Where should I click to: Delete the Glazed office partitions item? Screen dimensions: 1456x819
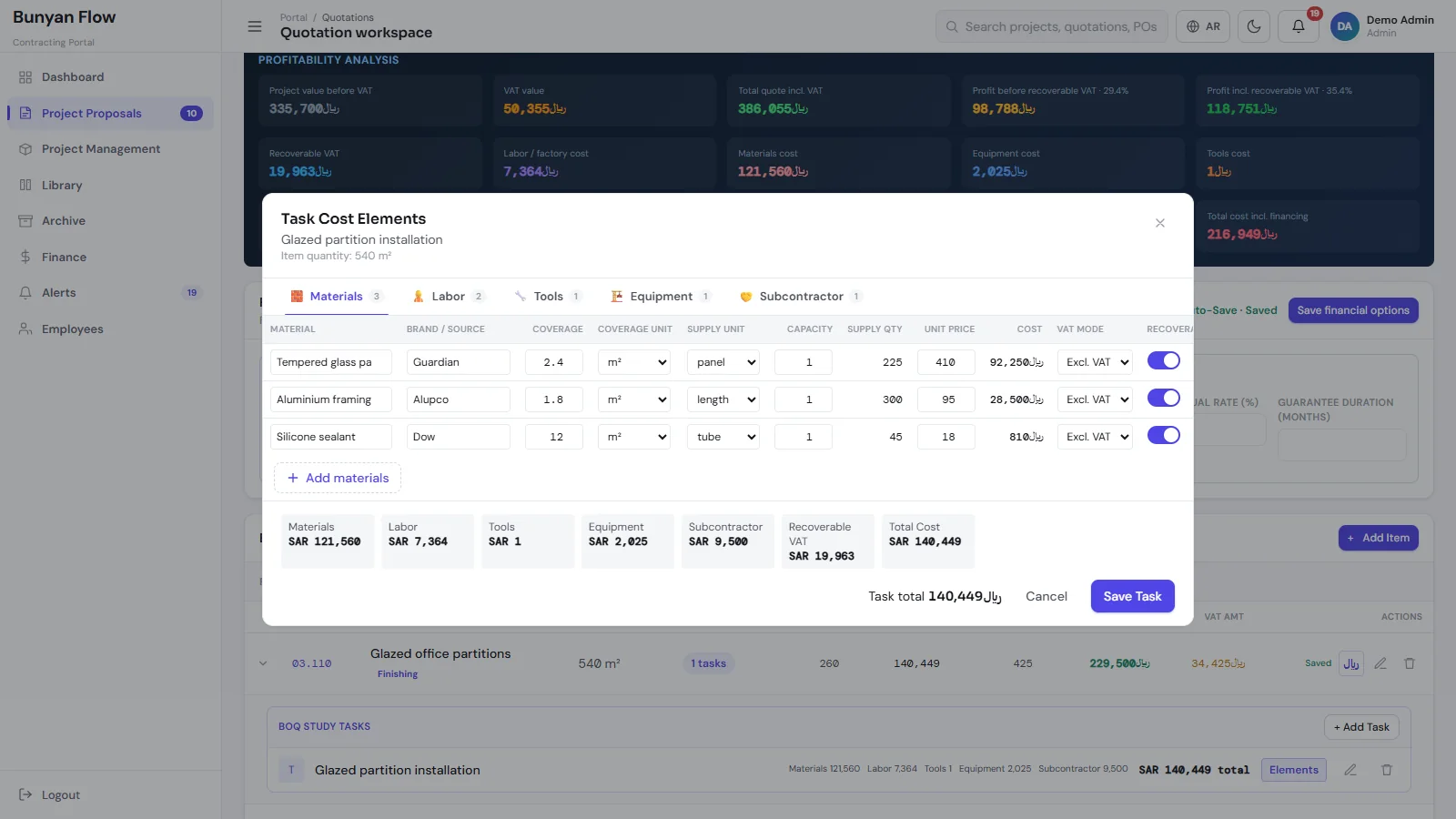click(x=1410, y=663)
